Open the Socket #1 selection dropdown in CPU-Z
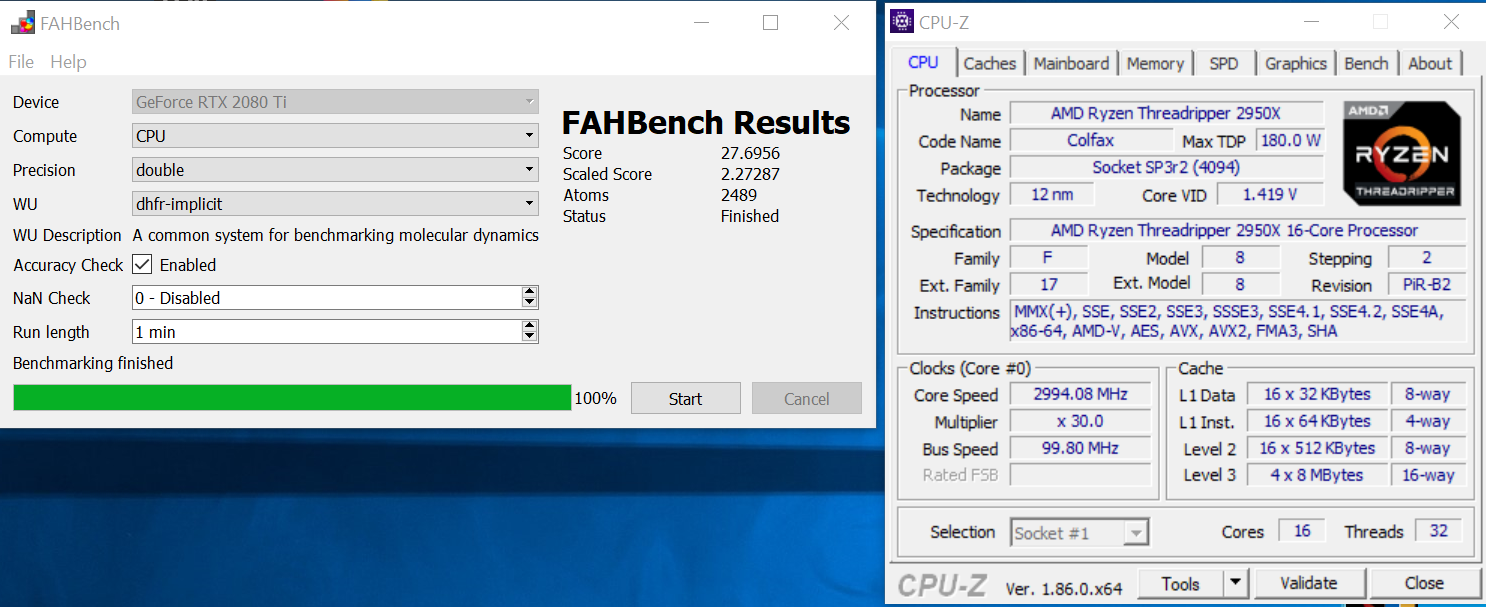The image size is (1486, 607). pos(1080,533)
